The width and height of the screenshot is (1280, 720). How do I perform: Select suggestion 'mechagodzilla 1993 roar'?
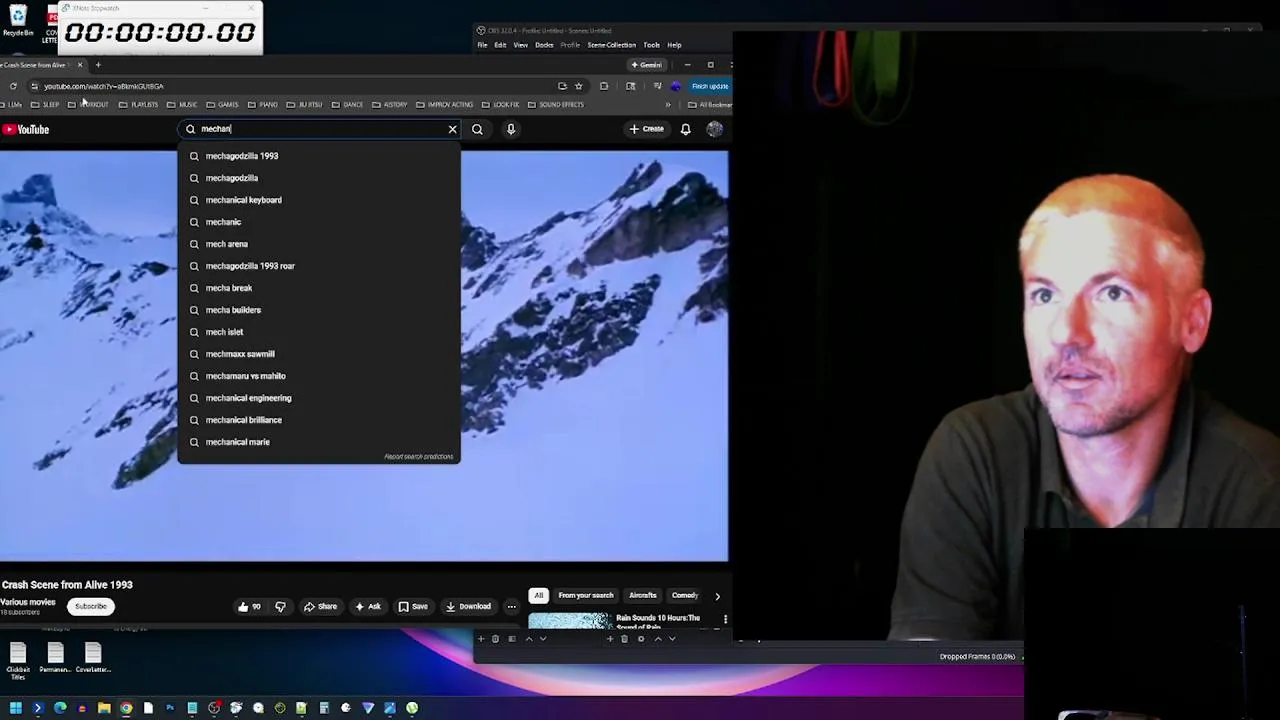(x=319, y=266)
